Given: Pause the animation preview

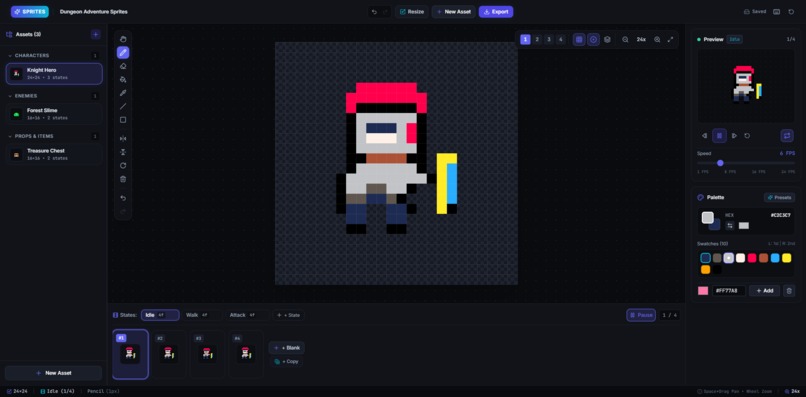Looking at the screenshot, I should click(719, 136).
